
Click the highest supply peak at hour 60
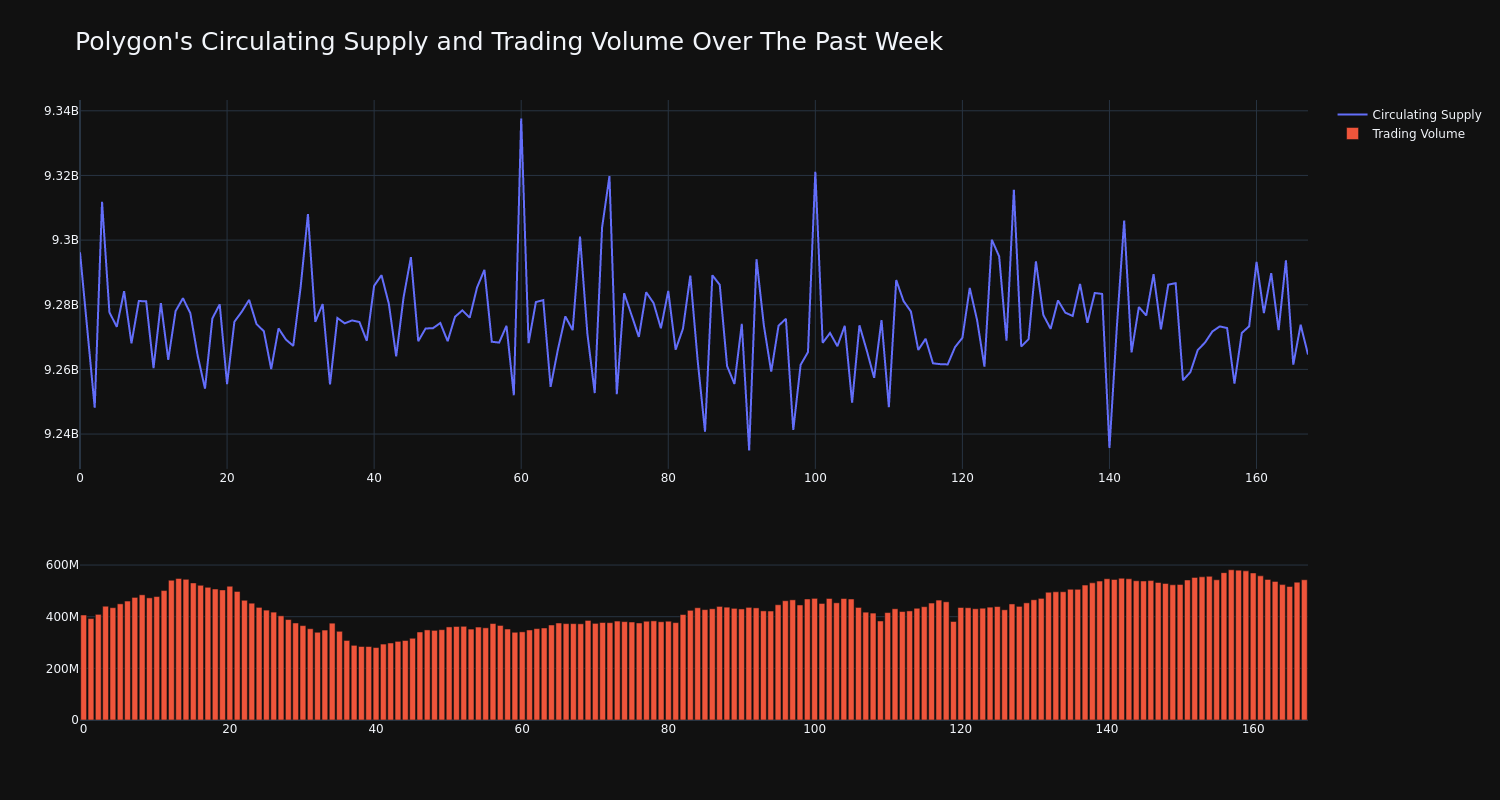[x=521, y=120]
